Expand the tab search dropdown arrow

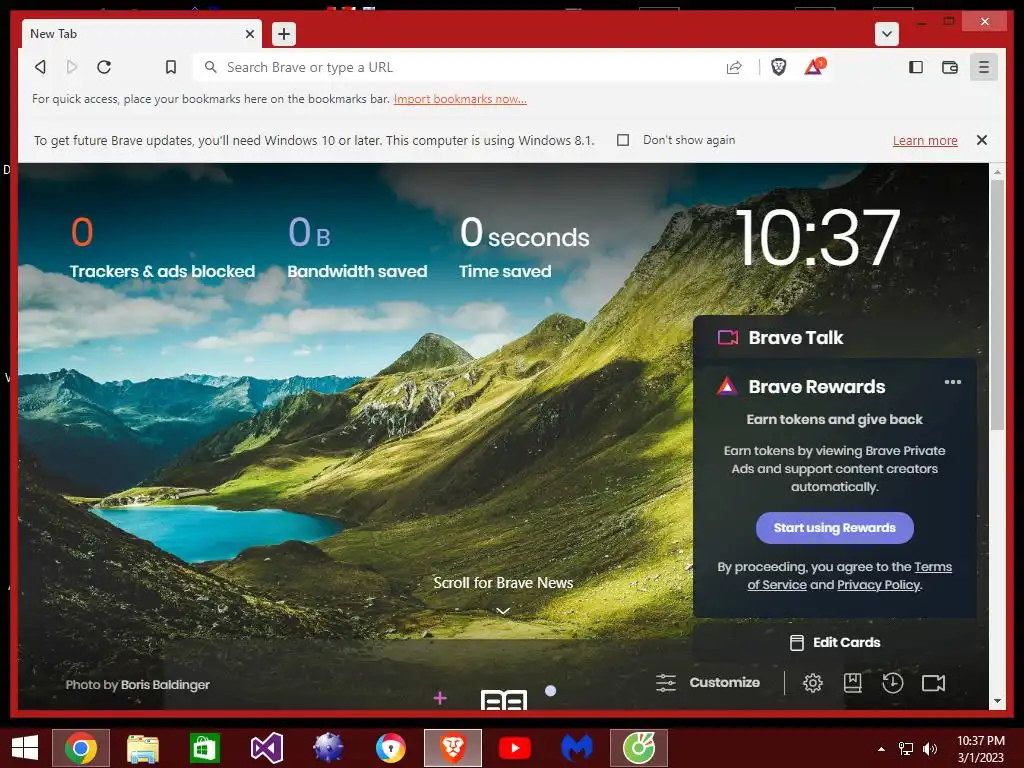(x=886, y=34)
